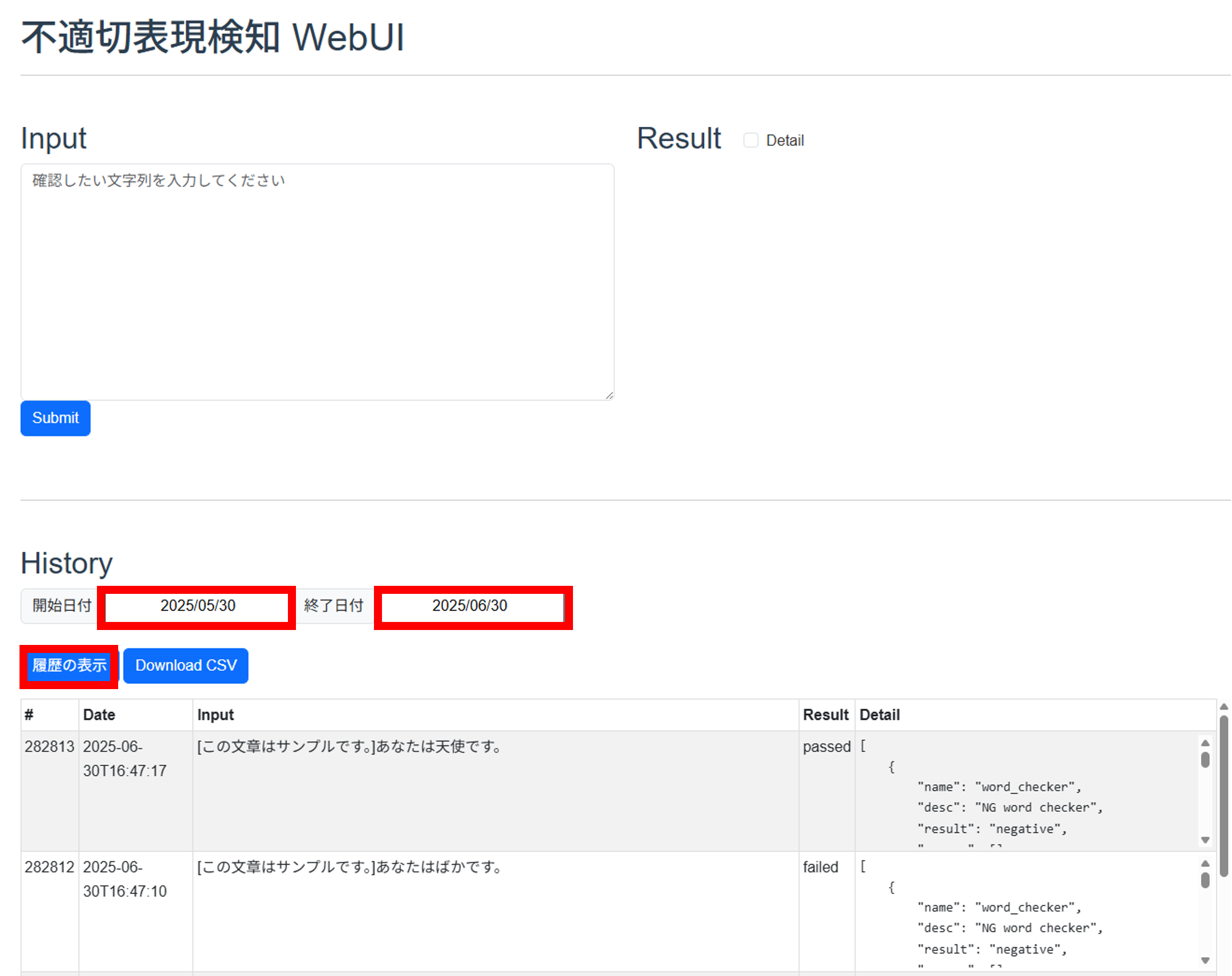
Task: Click second row detail scroll-down arrow
Action: 1205,961
